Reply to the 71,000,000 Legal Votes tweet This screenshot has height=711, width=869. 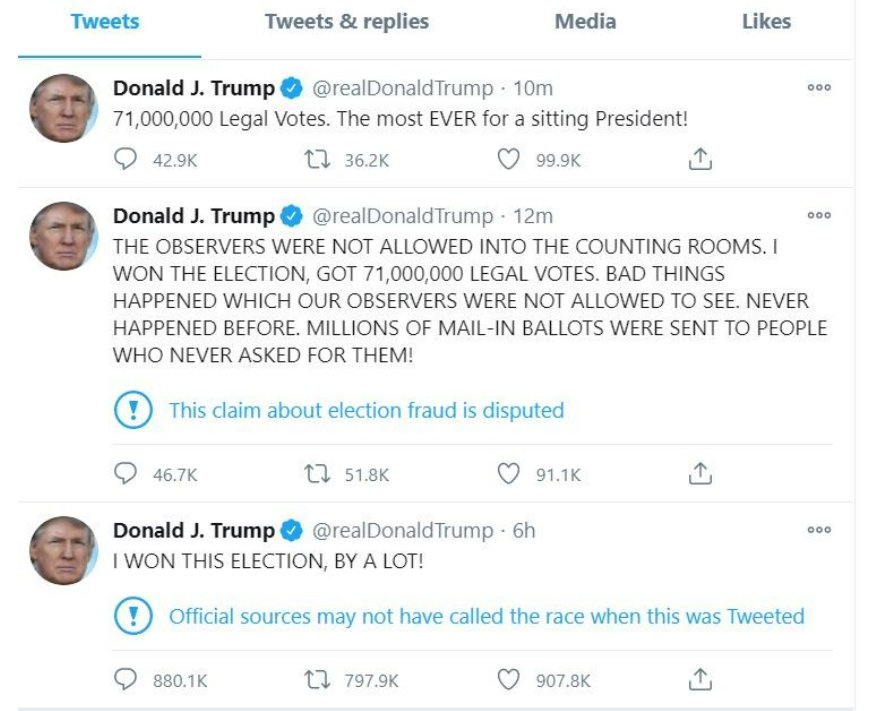tap(126, 159)
